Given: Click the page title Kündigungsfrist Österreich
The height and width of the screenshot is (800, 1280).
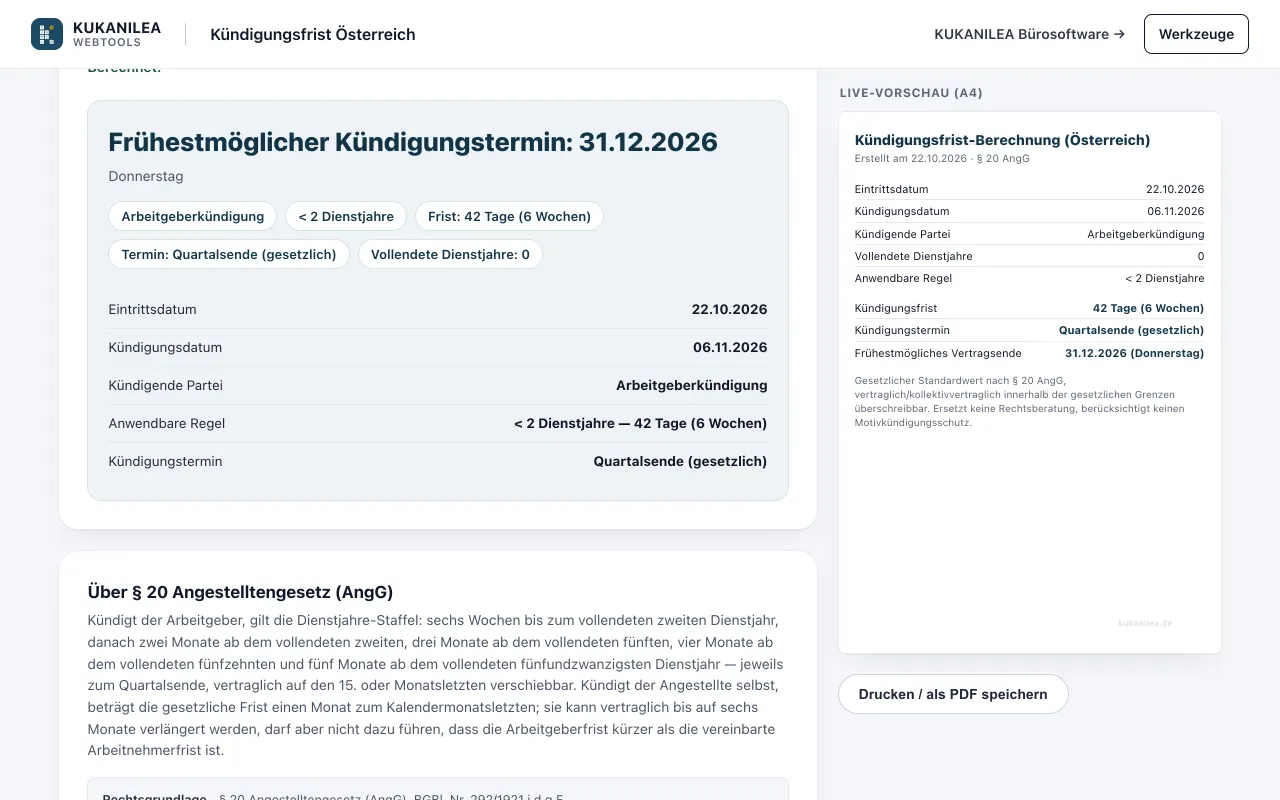Looking at the screenshot, I should click(x=313, y=34).
